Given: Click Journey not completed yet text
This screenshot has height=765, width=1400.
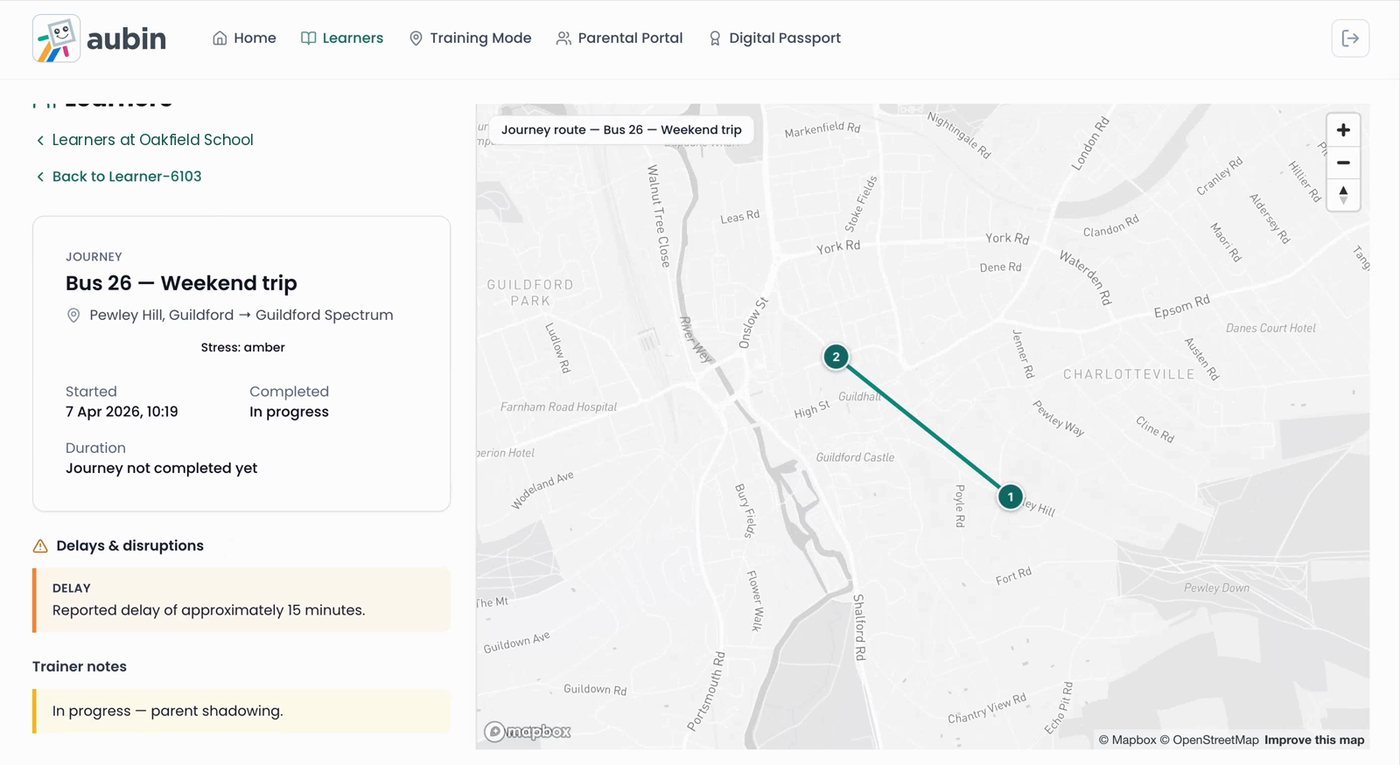Looking at the screenshot, I should (161, 468).
